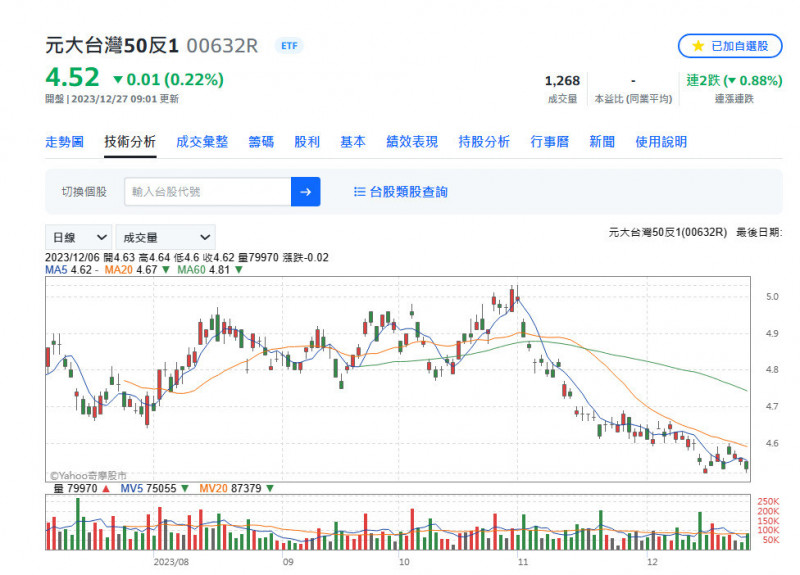Click the 11 month axis label
The width and height of the screenshot is (800, 575).
523,562
